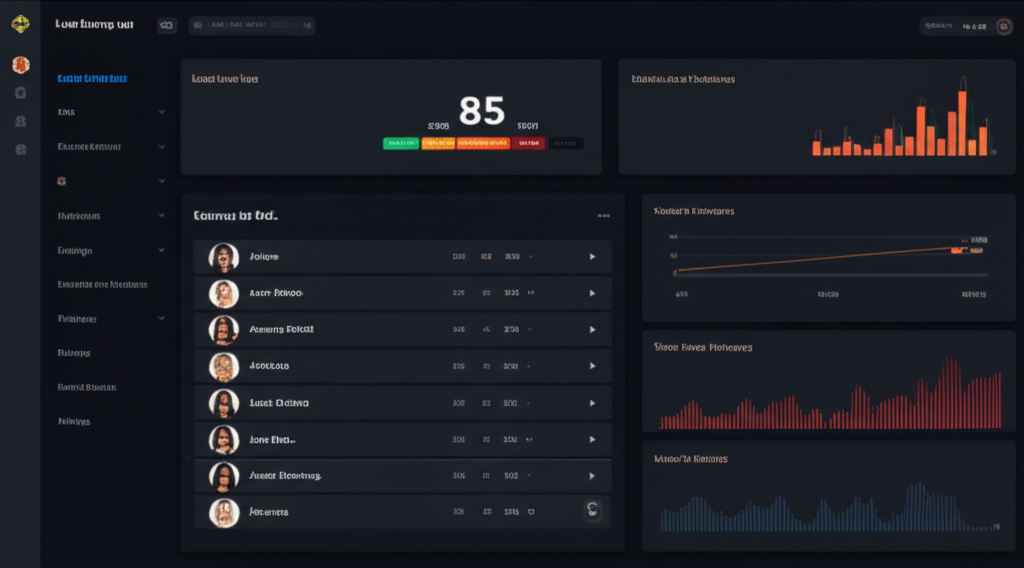Screen dimensions: 1024x568
Task: Expand the first sidebar menu chevron
Action: tap(161, 112)
